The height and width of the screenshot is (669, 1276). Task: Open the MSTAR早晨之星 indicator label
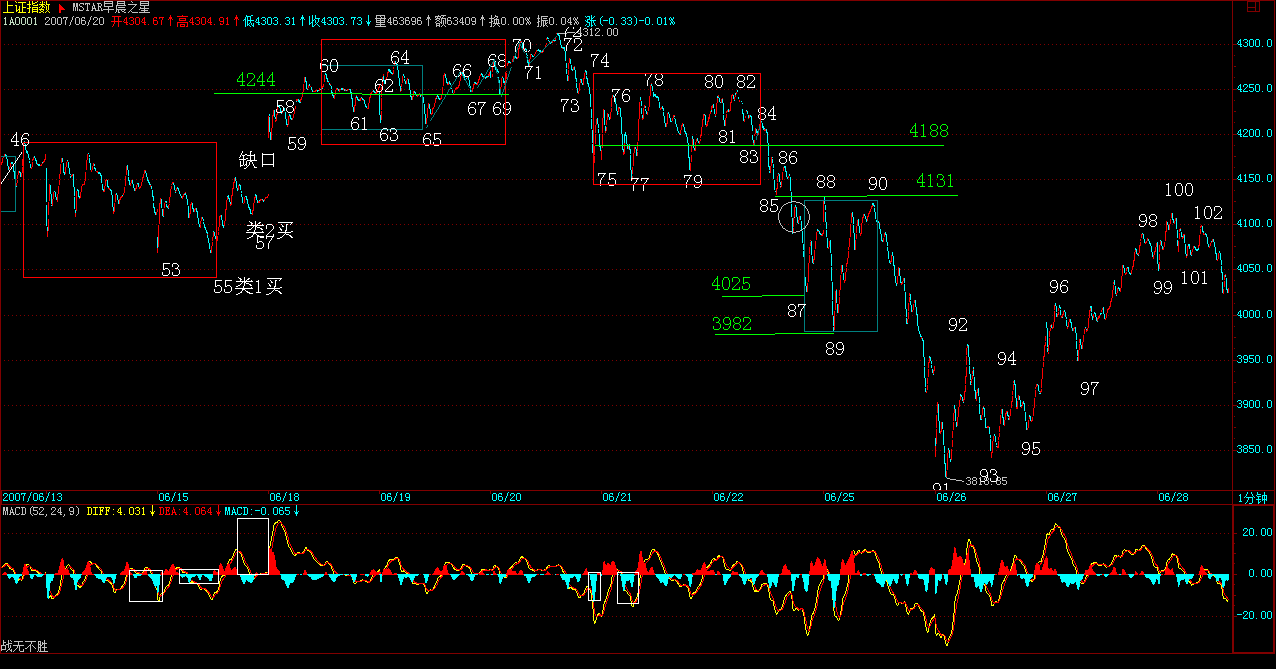pos(111,7)
